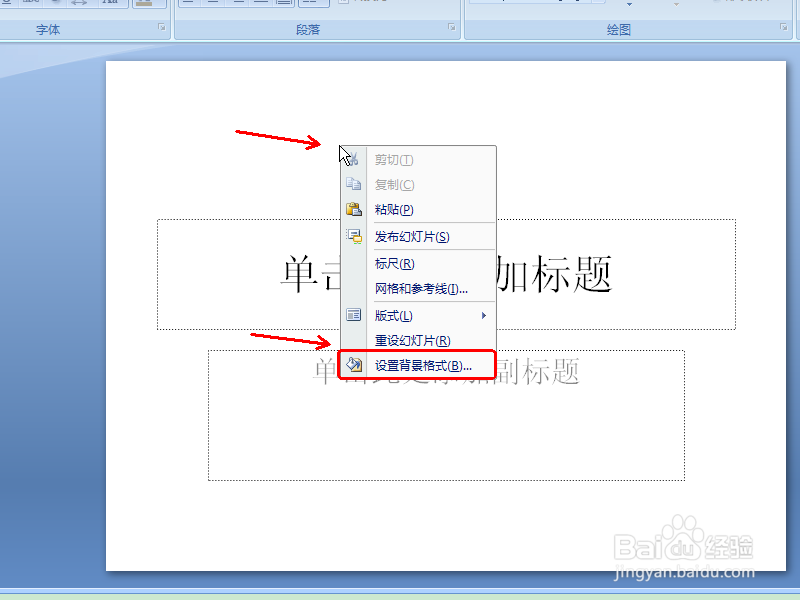Select the greyed Cut scissors icon

pyautogui.click(x=353, y=158)
